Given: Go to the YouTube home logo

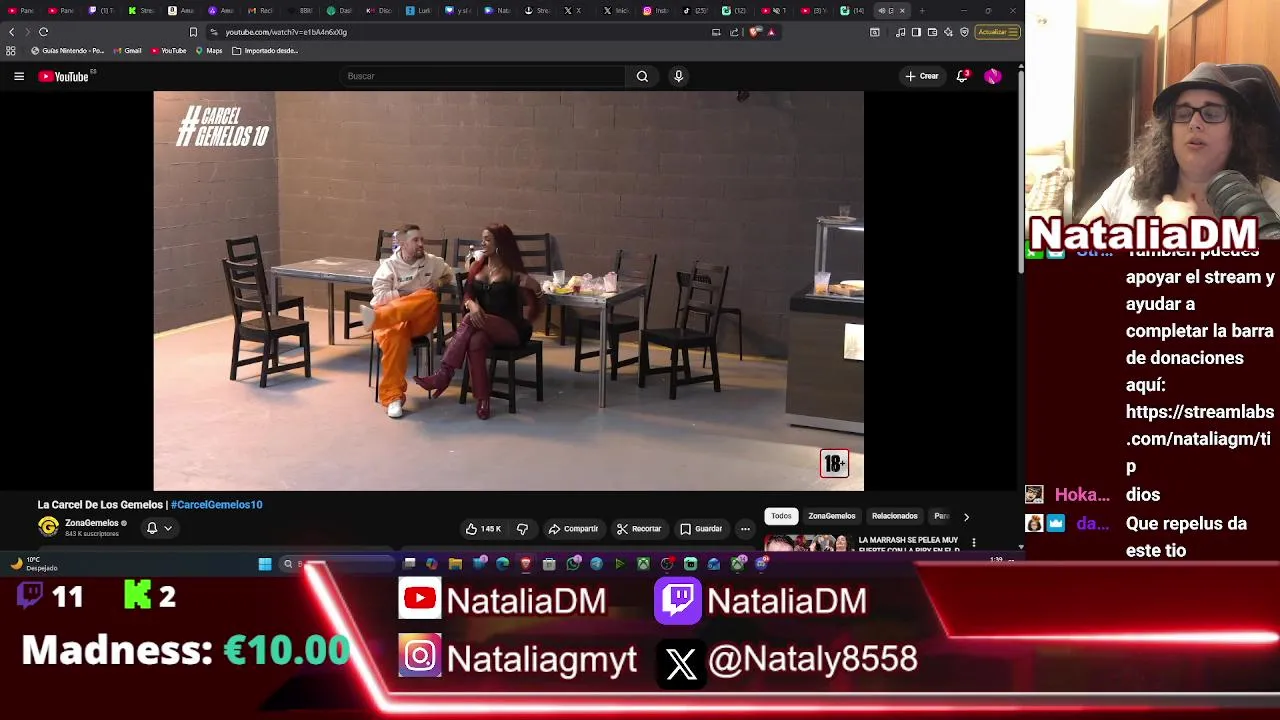Looking at the screenshot, I should click(x=64, y=76).
